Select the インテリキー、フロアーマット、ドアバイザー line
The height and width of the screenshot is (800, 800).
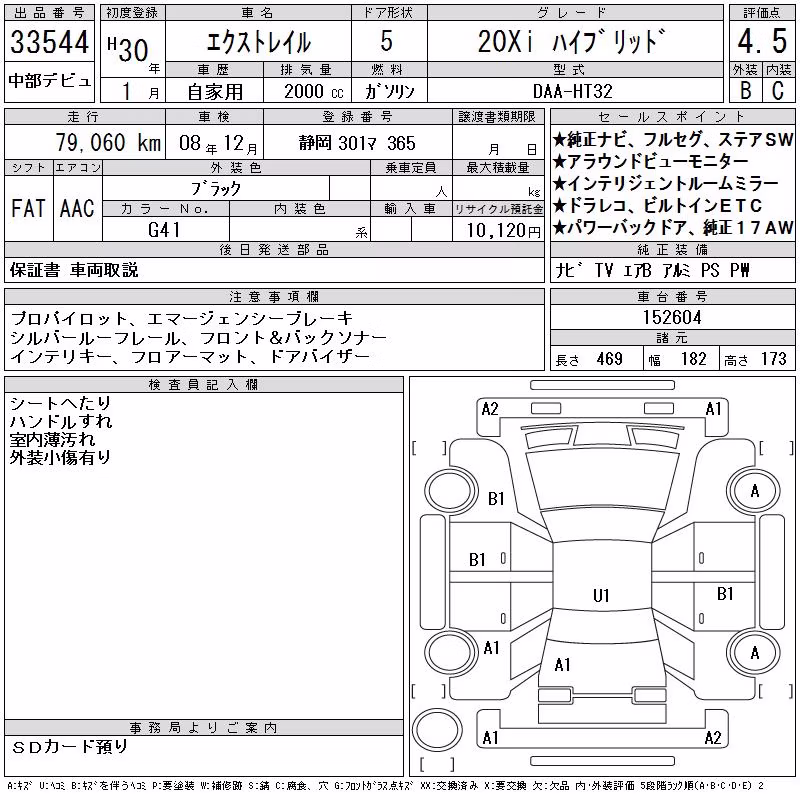tap(190, 357)
